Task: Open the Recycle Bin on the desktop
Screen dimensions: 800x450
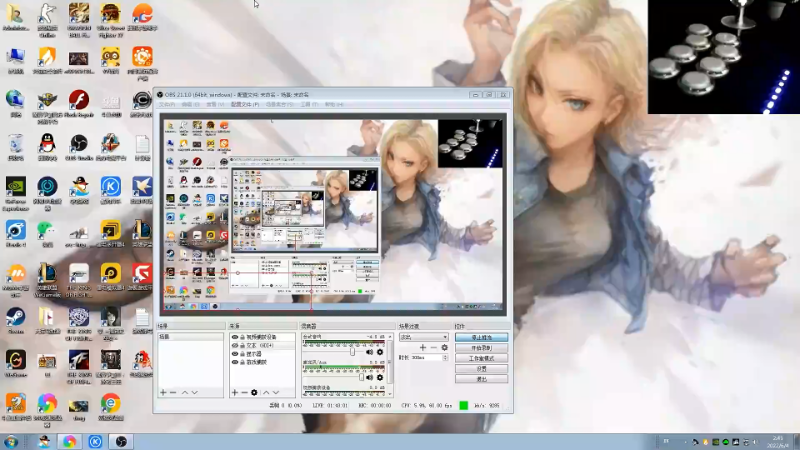Action: click(16, 148)
